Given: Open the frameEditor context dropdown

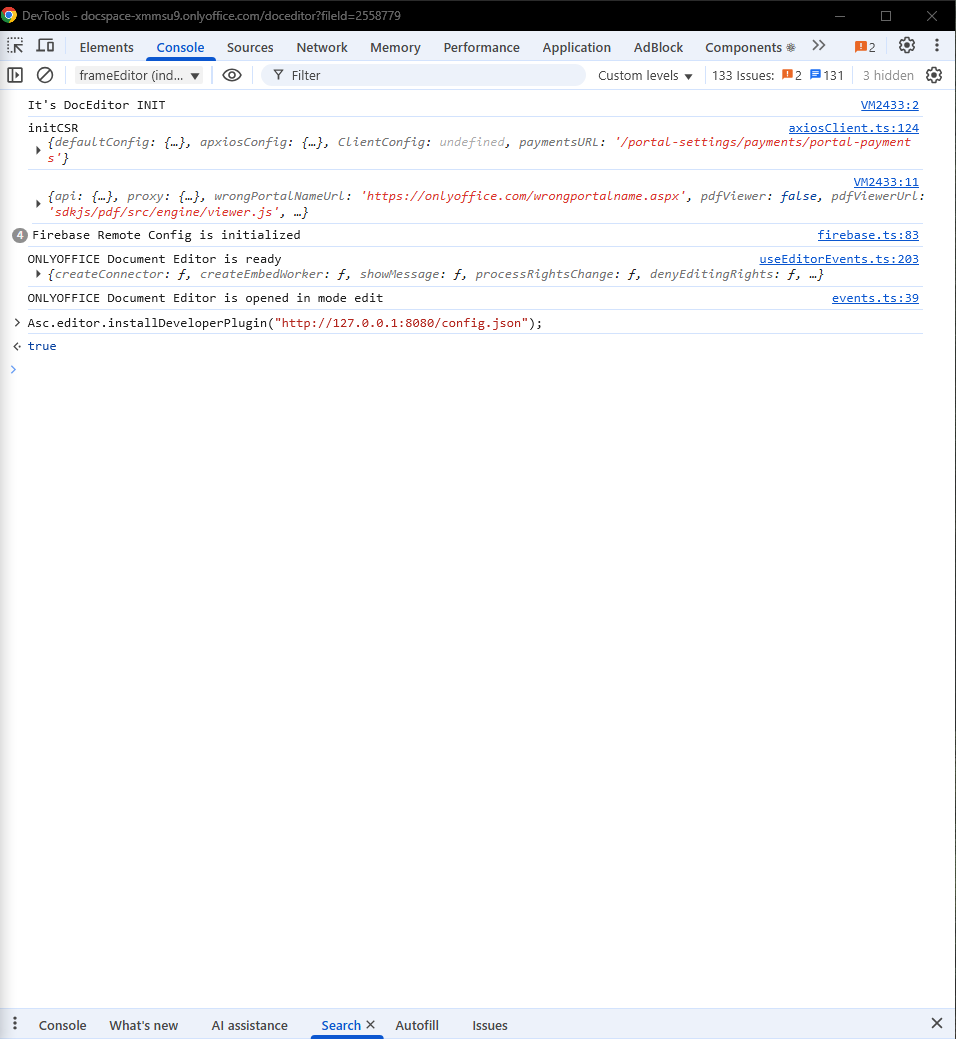Looking at the screenshot, I should pyautogui.click(x=140, y=75).
